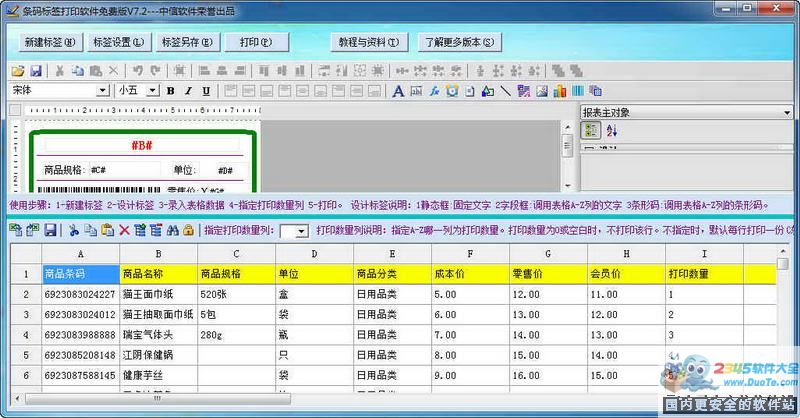
Task: Select the text label 'A' tool
Action: [x=398, y=91]
